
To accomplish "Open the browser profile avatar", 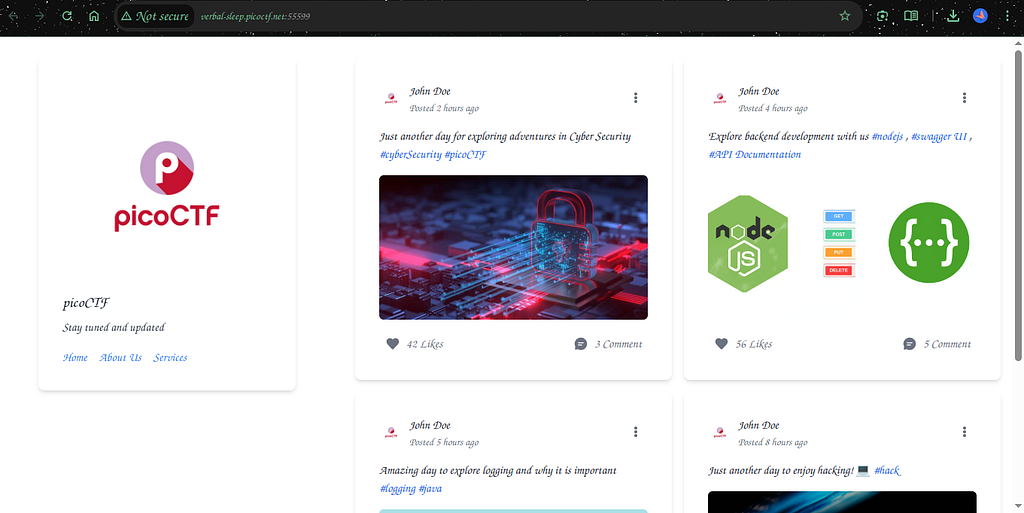I will 980,16.
